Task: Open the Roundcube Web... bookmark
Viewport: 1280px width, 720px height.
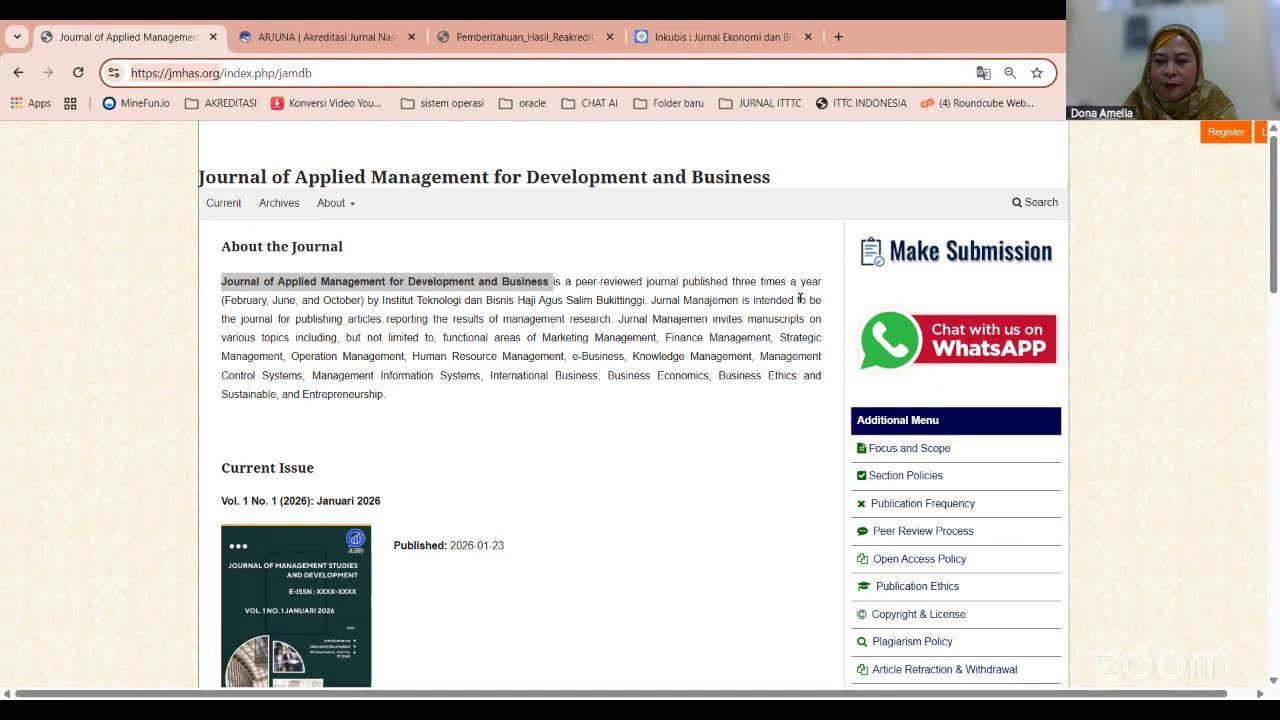Action: [977, 103]
